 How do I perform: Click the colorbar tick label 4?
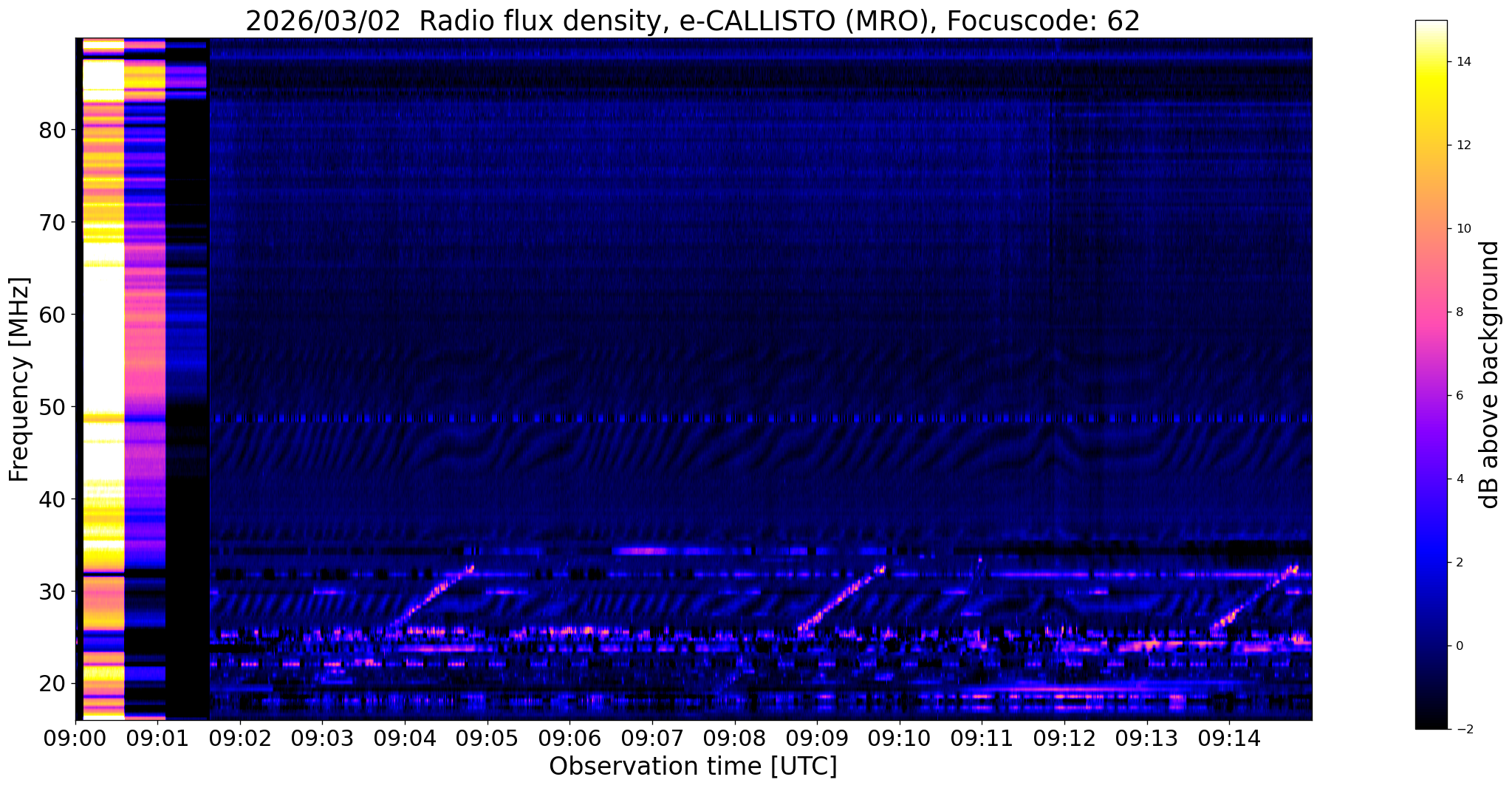click(1459, 479)
